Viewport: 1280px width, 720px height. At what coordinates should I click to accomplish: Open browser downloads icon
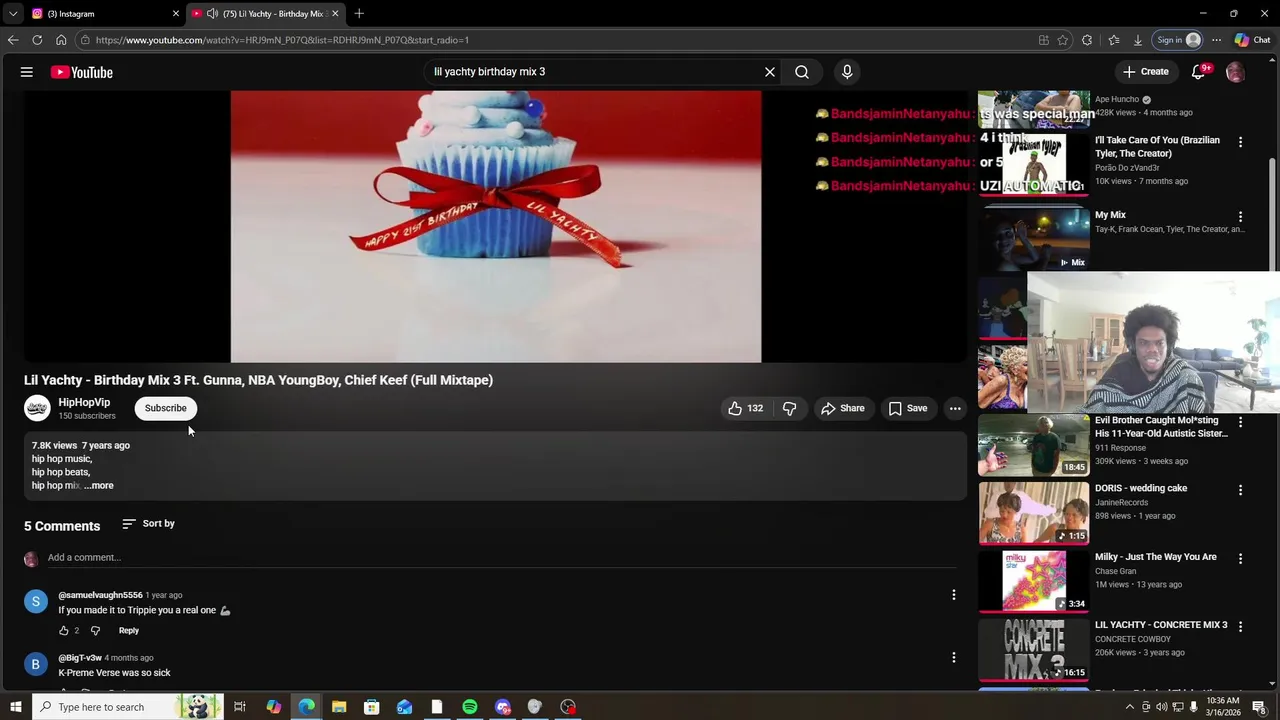(x=1138, y=40)
